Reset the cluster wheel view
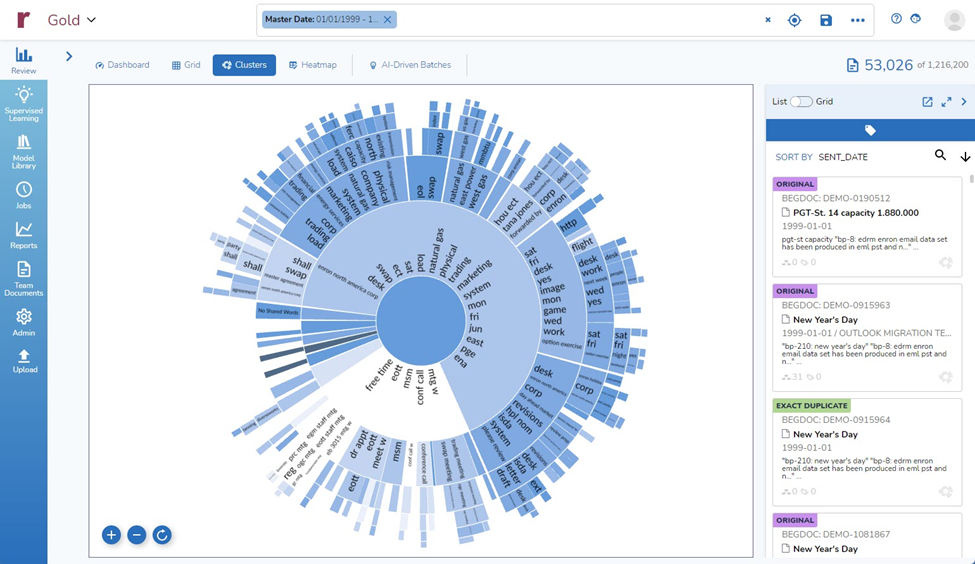The height and width of the screenshot is (564, 975). click(162, 535)
